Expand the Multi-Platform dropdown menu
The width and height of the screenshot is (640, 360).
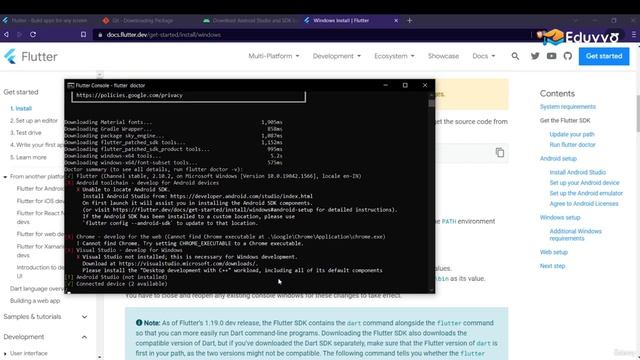273,56
